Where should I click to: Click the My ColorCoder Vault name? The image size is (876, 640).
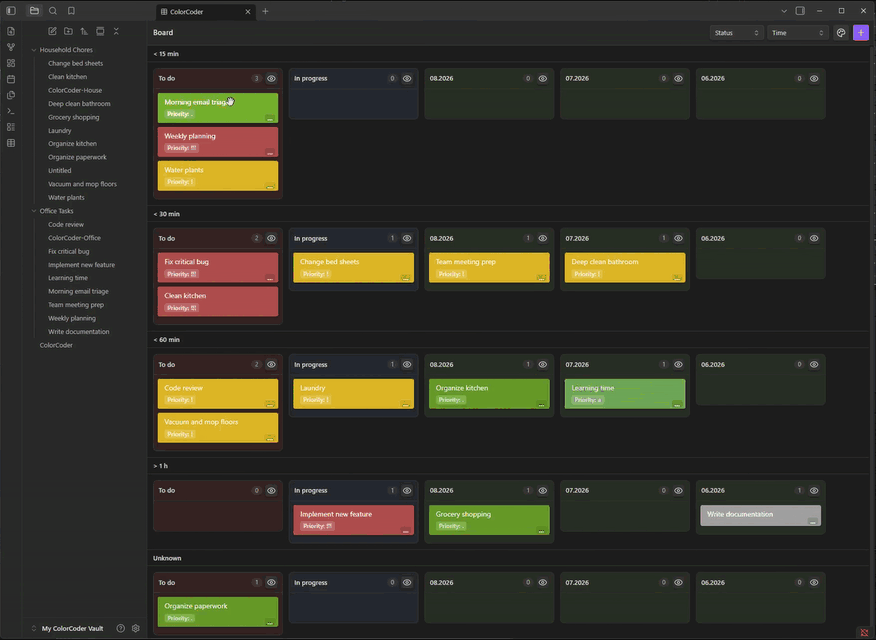coord(73,628)
